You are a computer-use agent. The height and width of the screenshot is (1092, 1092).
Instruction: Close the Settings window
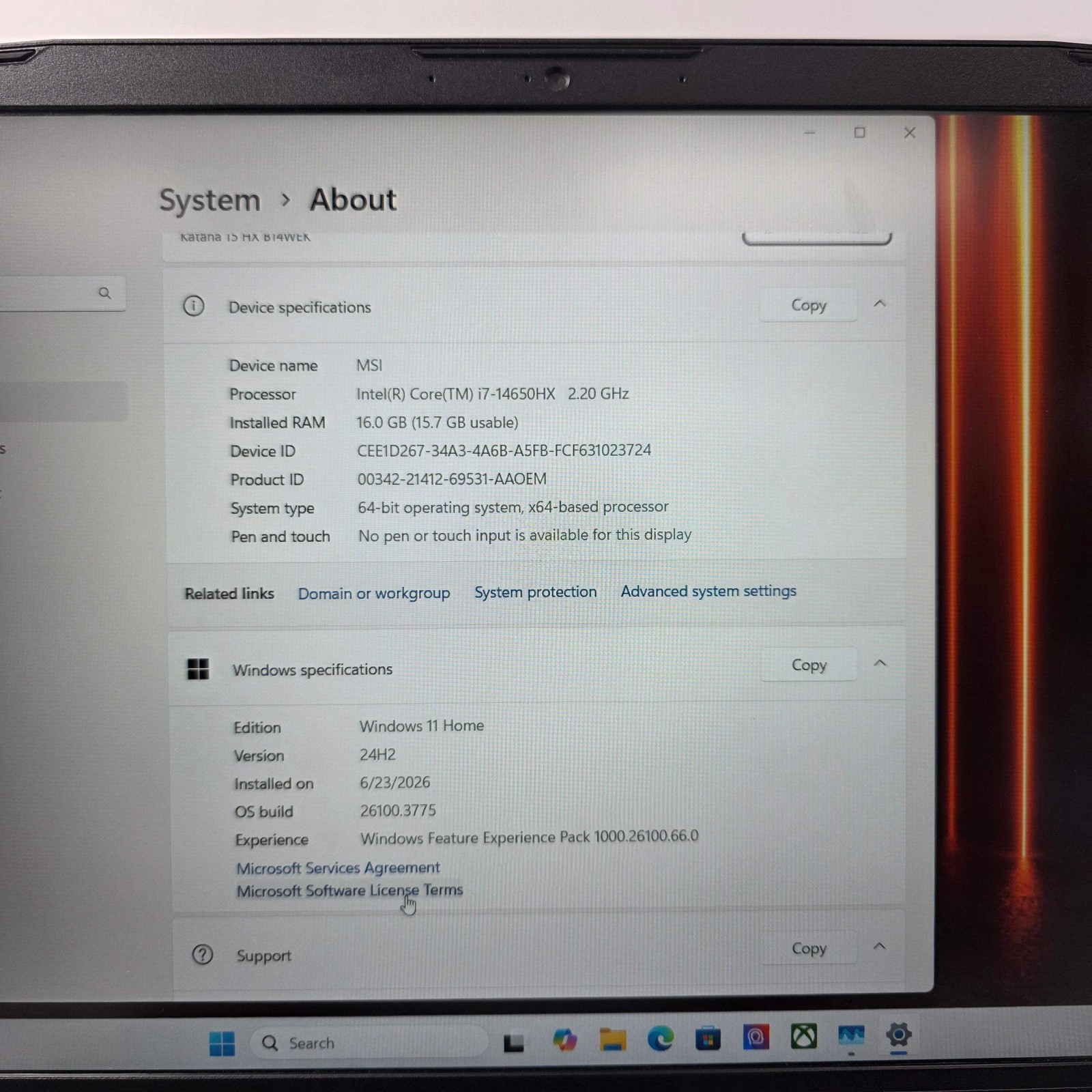910,132
